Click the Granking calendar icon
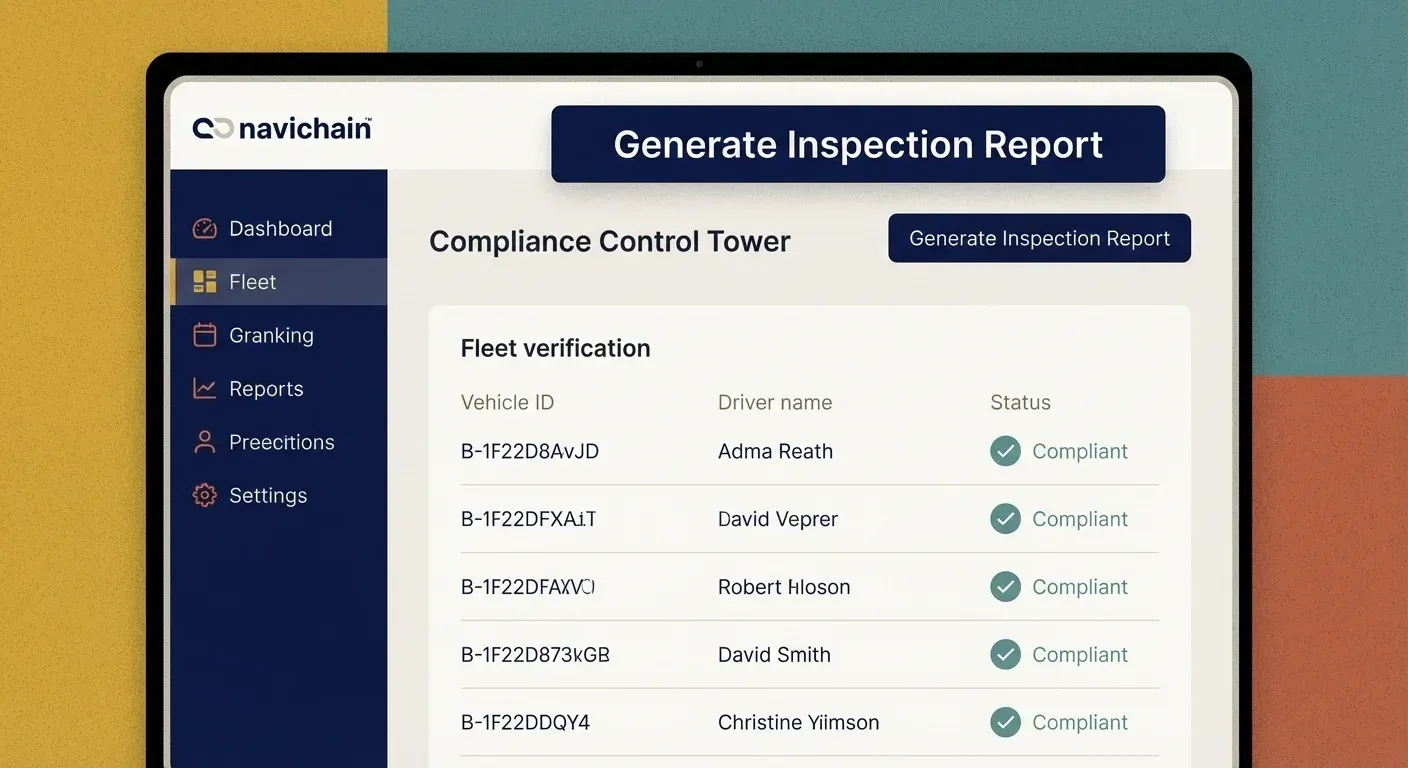The image size is (1408, 768). tap(204, 335)
